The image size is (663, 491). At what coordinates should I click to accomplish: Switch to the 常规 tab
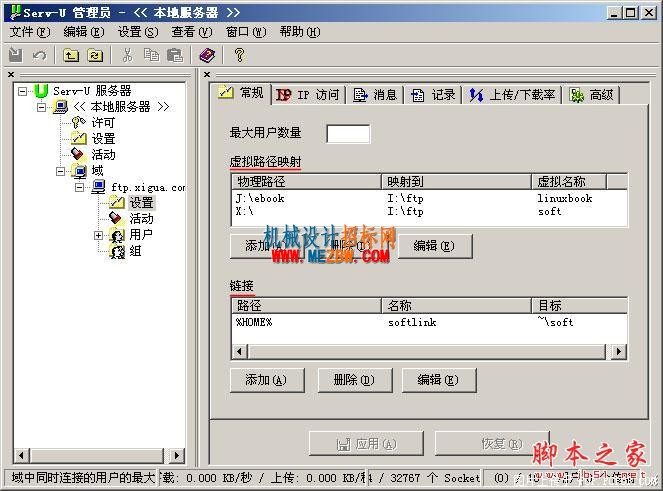tap(241, 93)
